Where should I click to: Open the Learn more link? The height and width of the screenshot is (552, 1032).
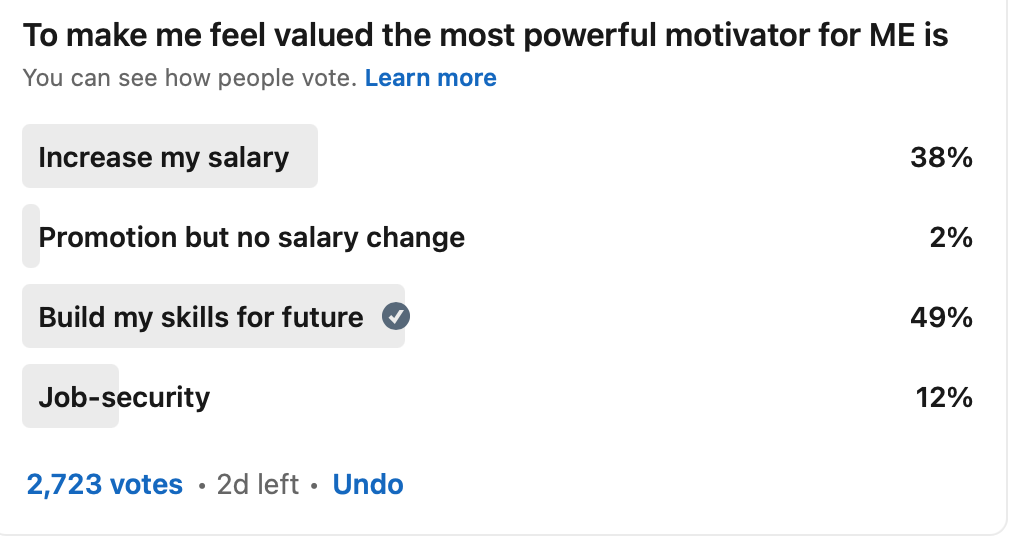[430, 78]
